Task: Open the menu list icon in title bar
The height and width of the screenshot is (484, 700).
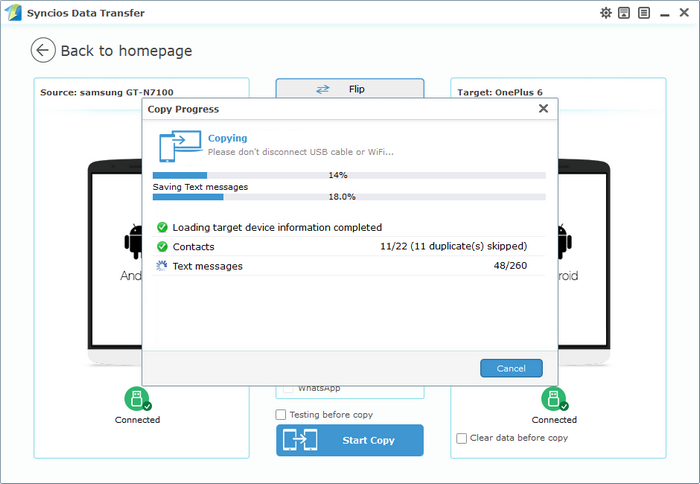Action: pyautogui.click(x=644, y=13)
